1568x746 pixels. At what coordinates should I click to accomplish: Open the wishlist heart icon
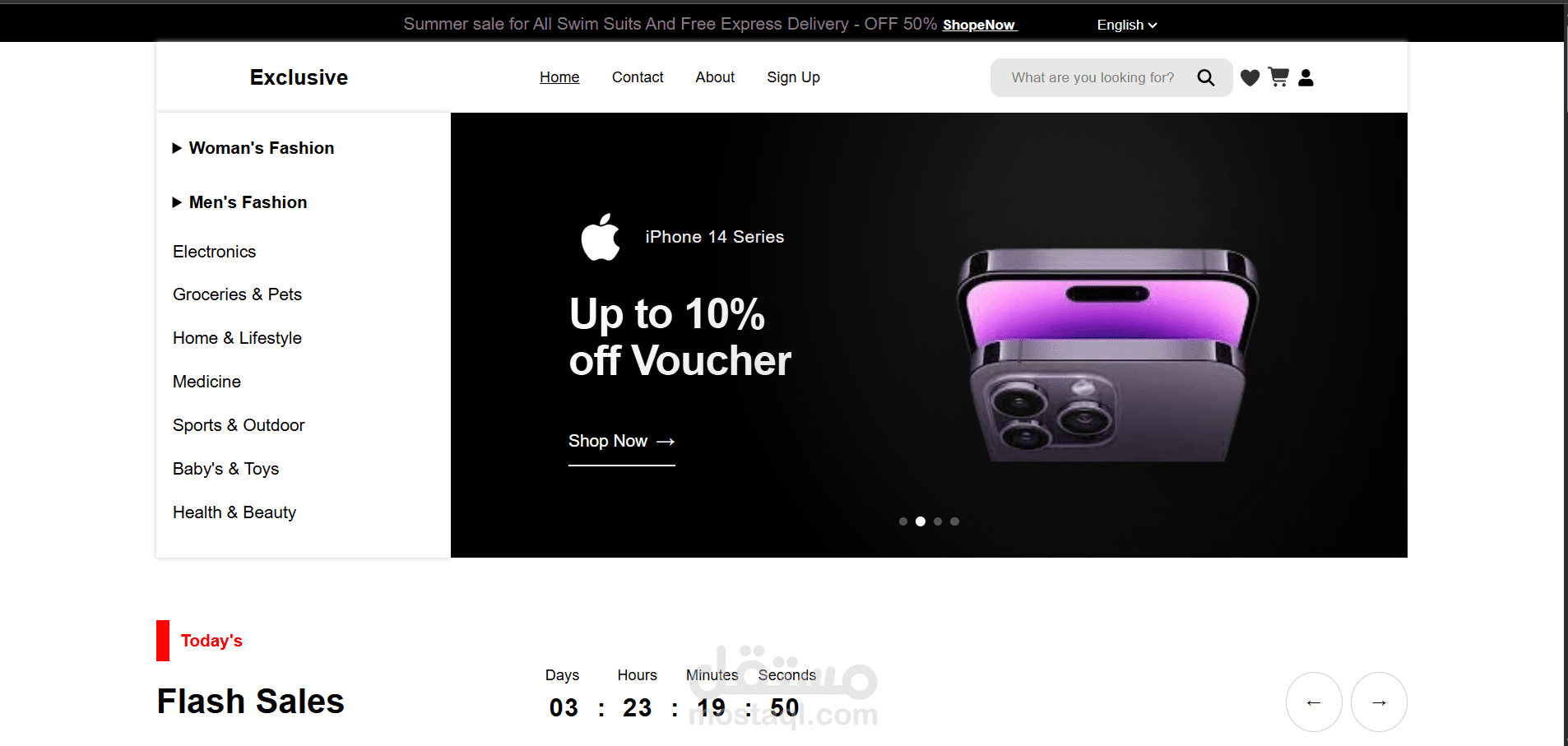tap(1250, 78)
